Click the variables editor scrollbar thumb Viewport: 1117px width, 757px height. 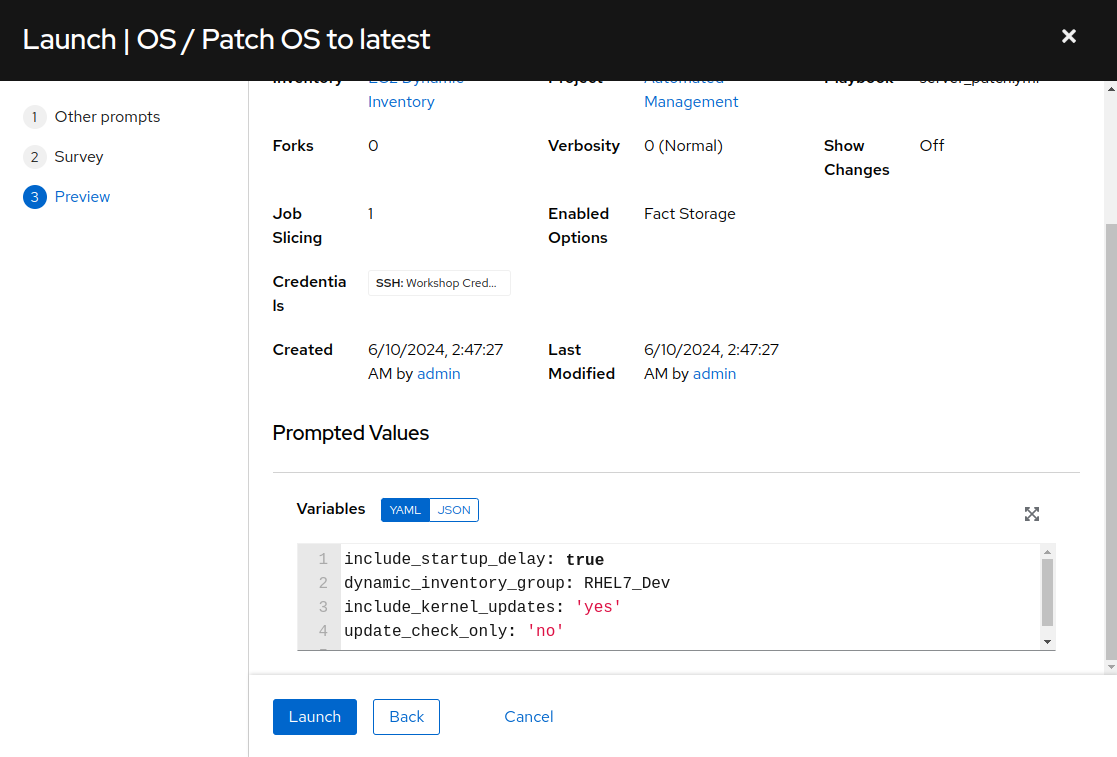[x=1047, y=592]
